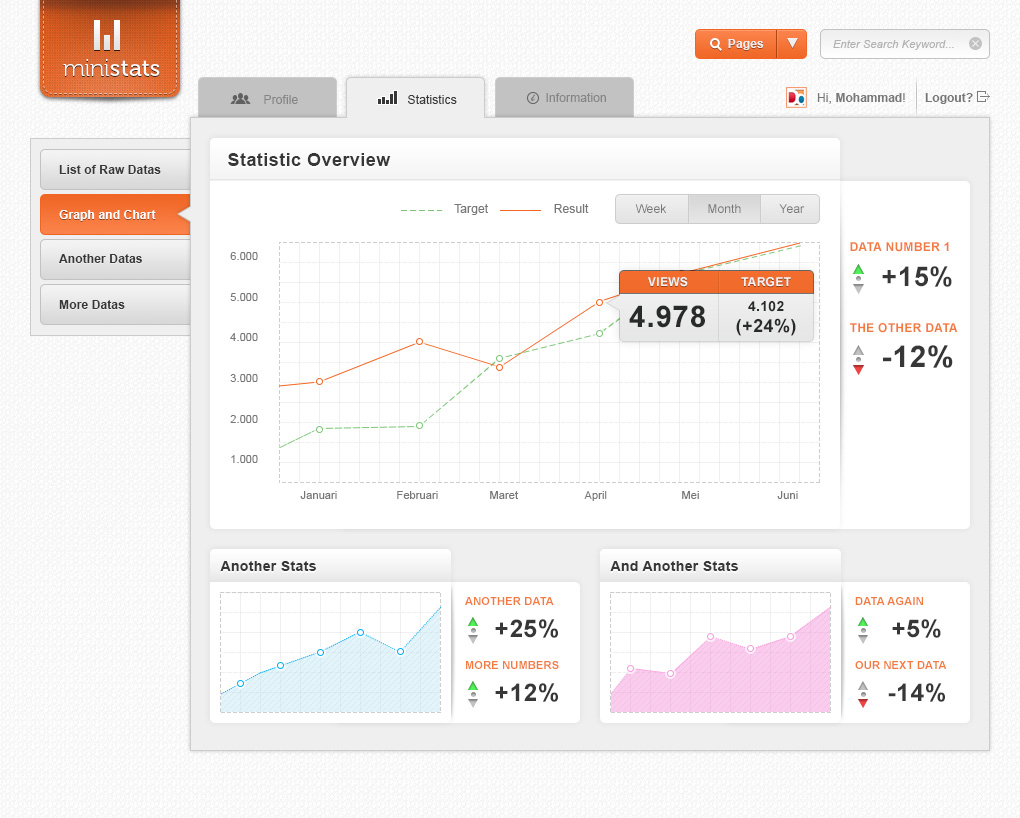Click the ministats logo badge
Viewport: 1020px width, 818px height.
click(110, 47)
